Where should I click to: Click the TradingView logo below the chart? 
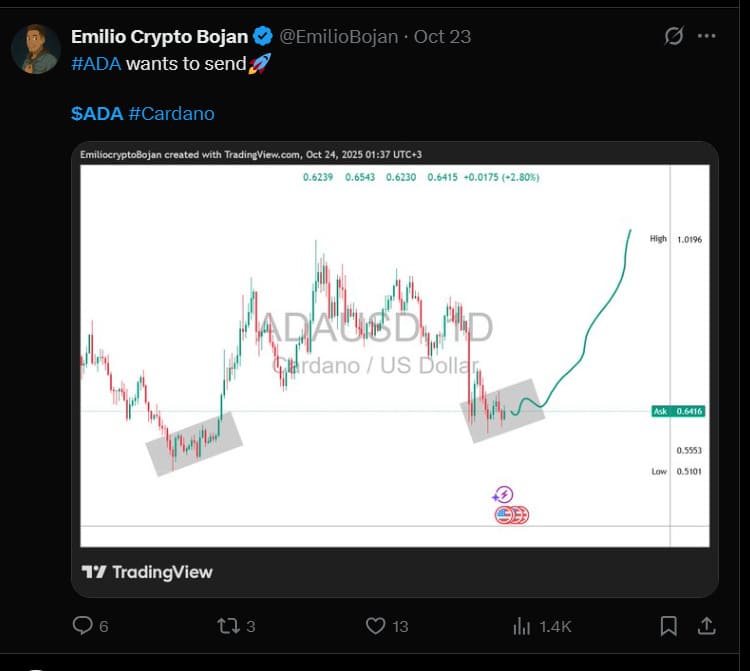[x=147, y=572]
